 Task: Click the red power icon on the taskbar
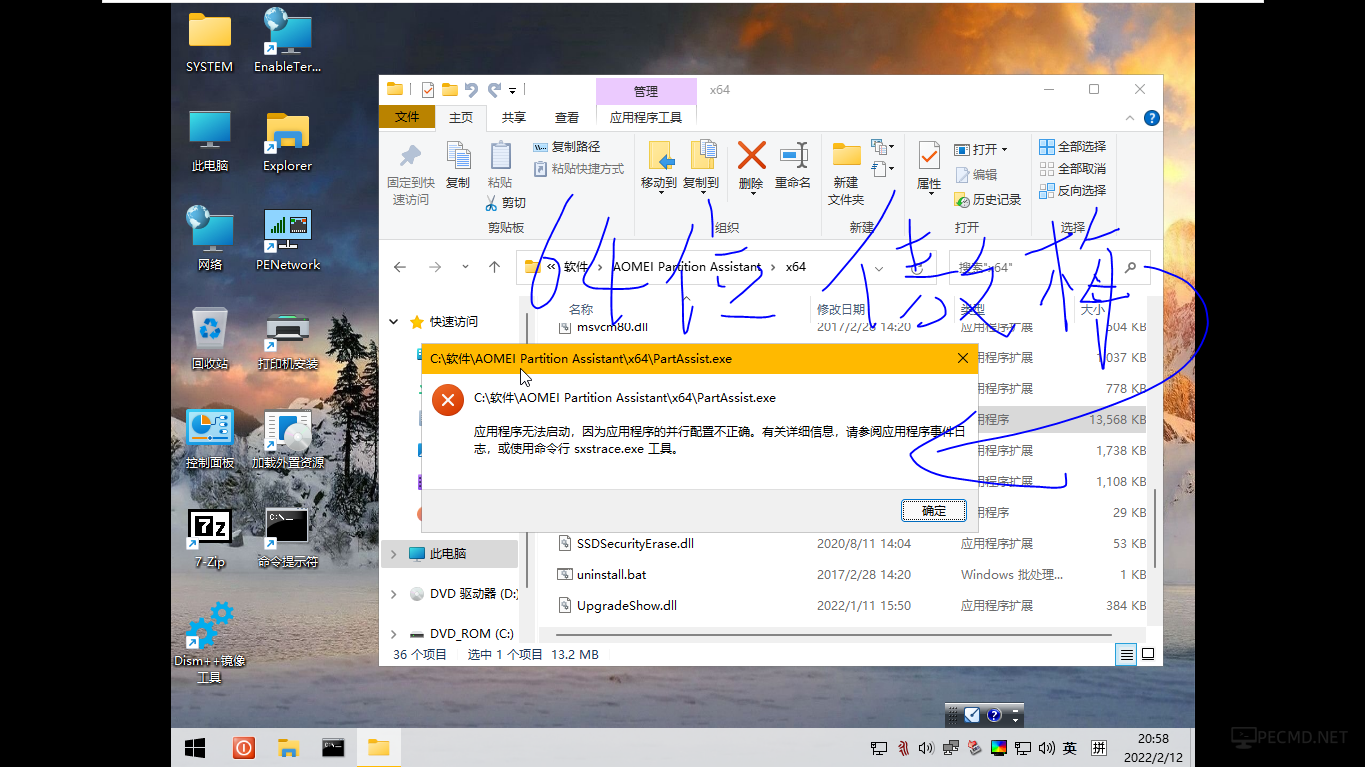click(243, 748)
